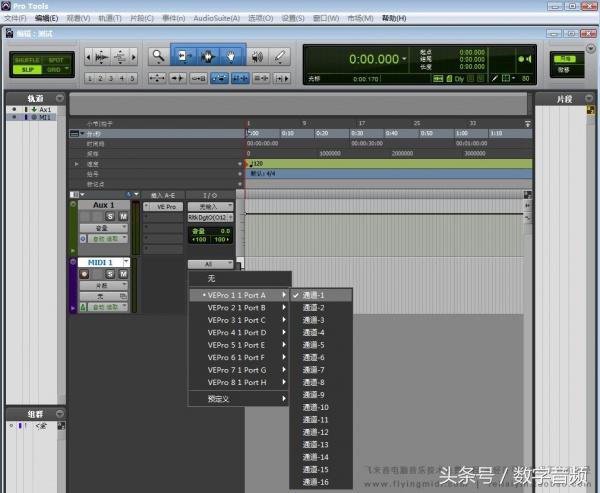600x493 pixels.
Task: Mute the Aux 1 track
Action: click(123, 217)
